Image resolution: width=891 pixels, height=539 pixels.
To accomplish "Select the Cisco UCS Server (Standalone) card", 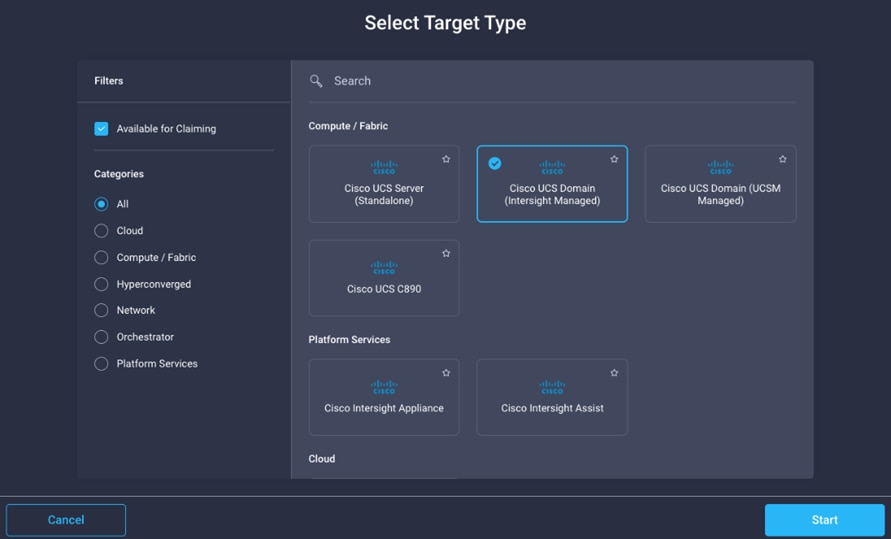I will [x=384, y=184].
